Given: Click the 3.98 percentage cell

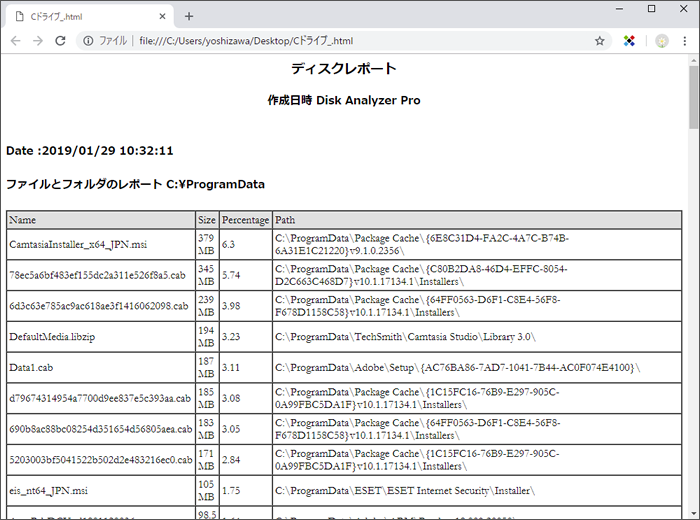Looking at the screenshot, I should (x=246, y=306).
